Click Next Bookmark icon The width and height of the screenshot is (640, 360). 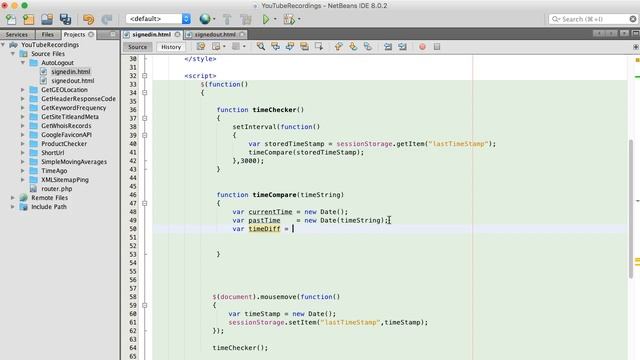click(x=353, y=47)
